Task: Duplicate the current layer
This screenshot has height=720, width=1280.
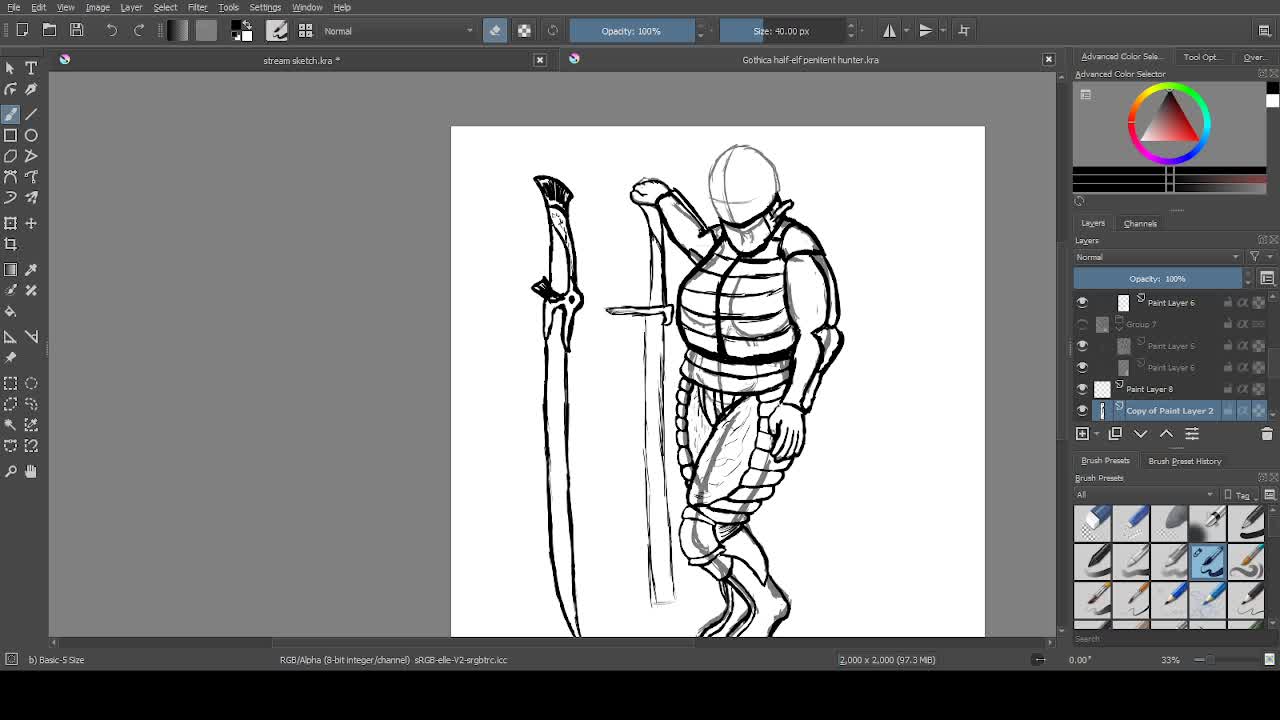Action: 1115,434
